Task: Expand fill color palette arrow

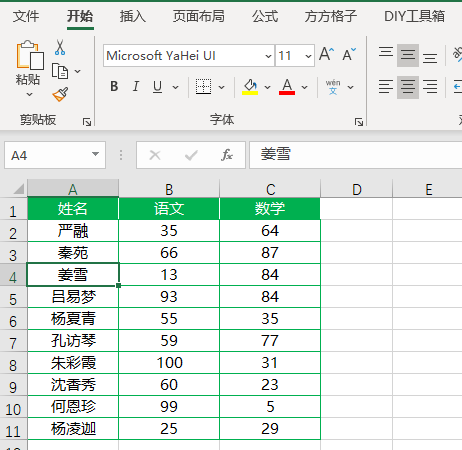Action: point(267,87)
